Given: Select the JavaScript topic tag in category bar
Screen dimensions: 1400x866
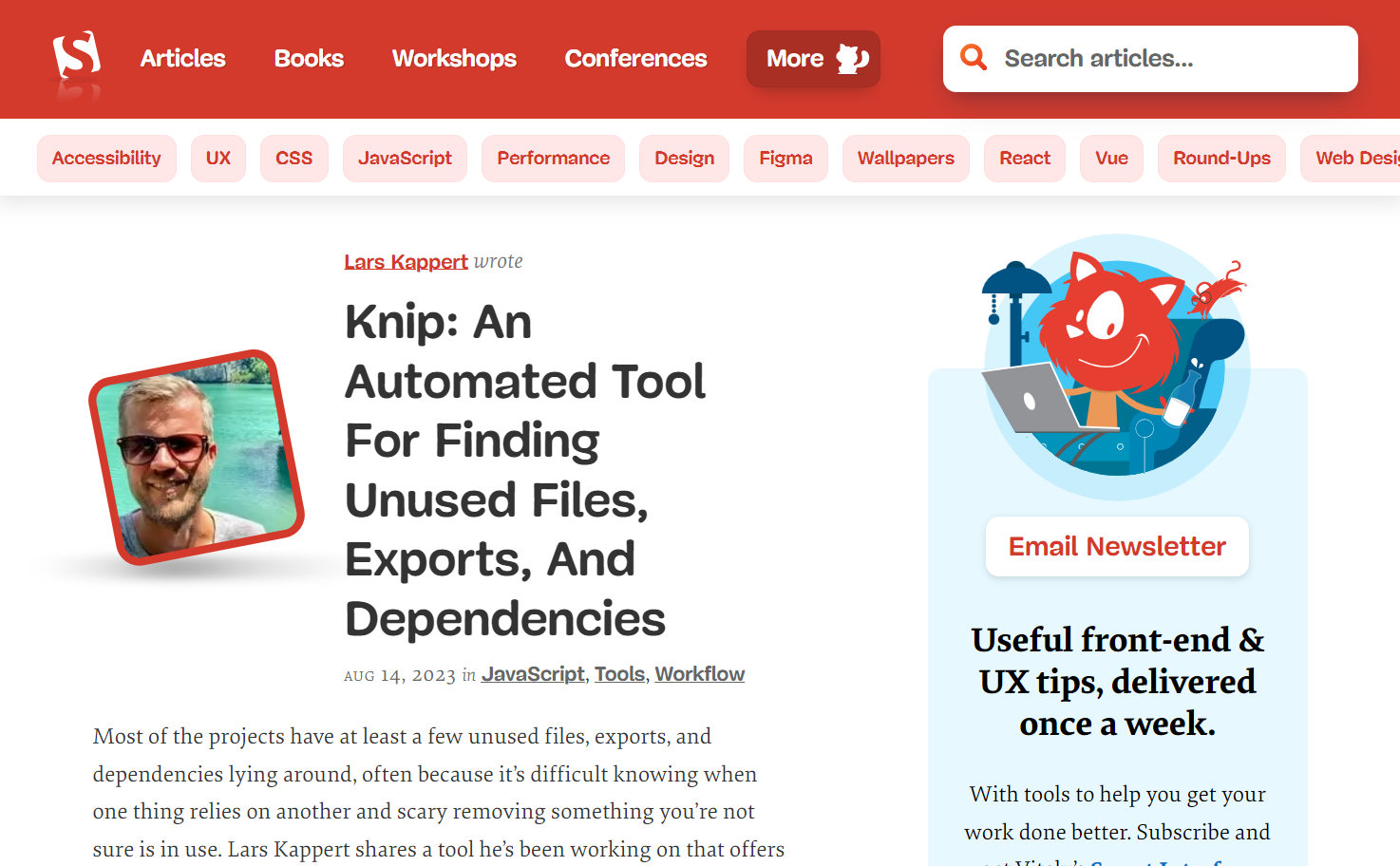Looking at the screenshot, I should click(405, 159).
